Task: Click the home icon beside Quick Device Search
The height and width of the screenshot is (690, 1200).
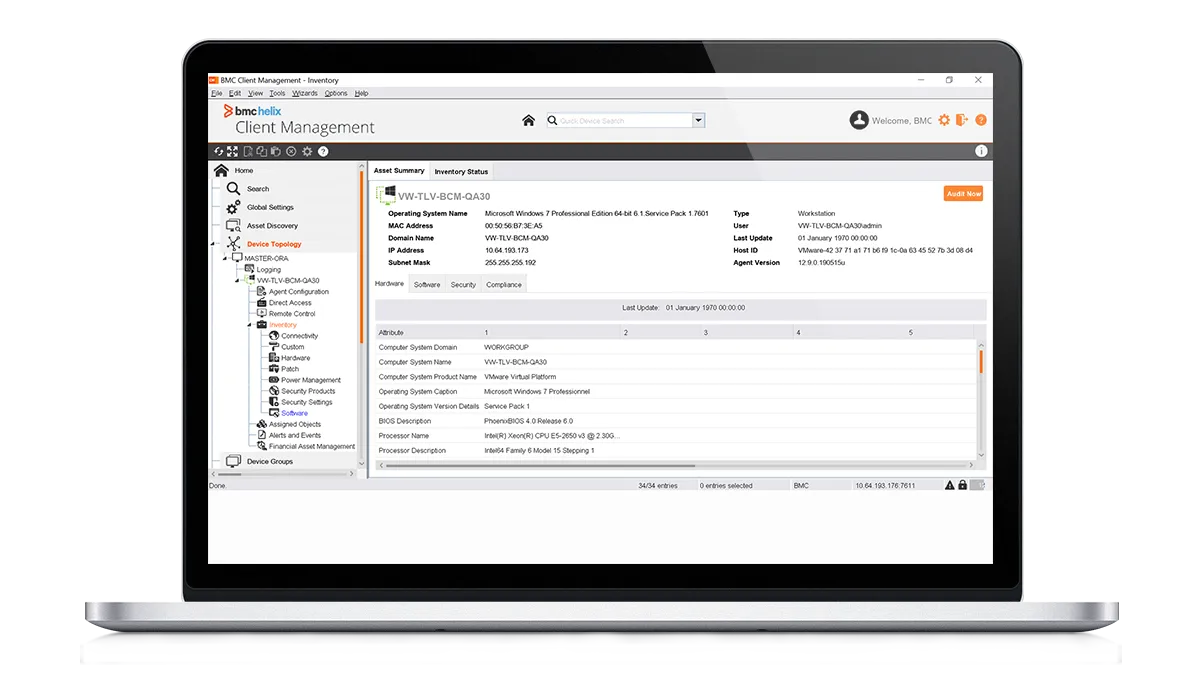Action: coord(528,120)
